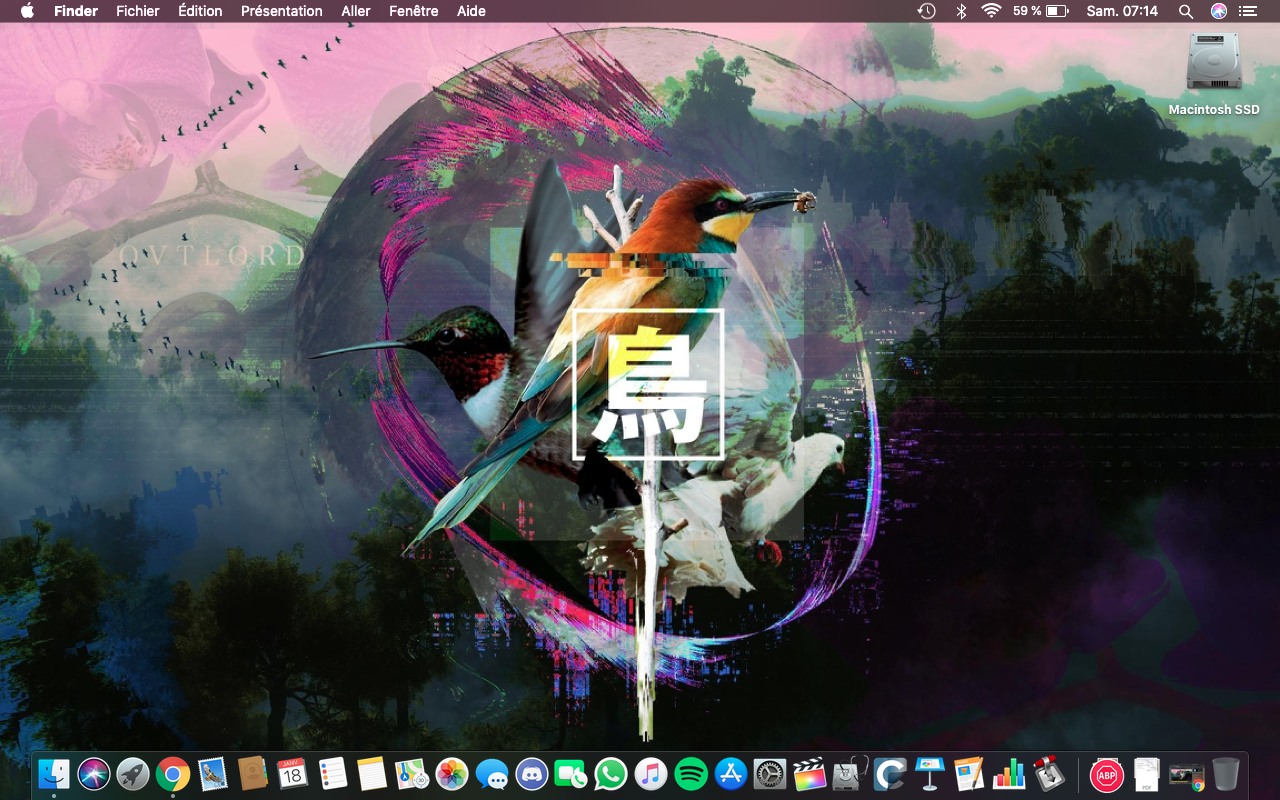Open System Preferences gear
The width and height of the screenshot is (1280, 800).
[x=771, y=773]
